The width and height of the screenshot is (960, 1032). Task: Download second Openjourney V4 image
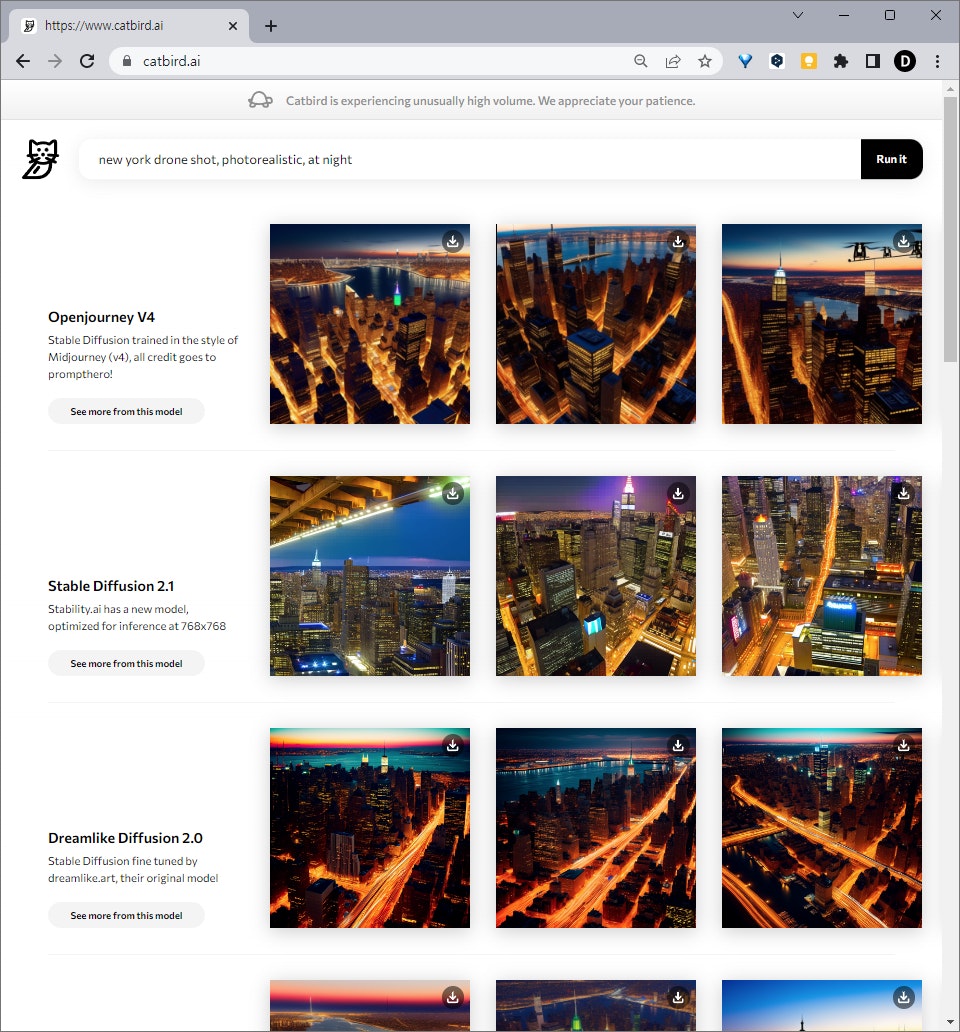678,242
